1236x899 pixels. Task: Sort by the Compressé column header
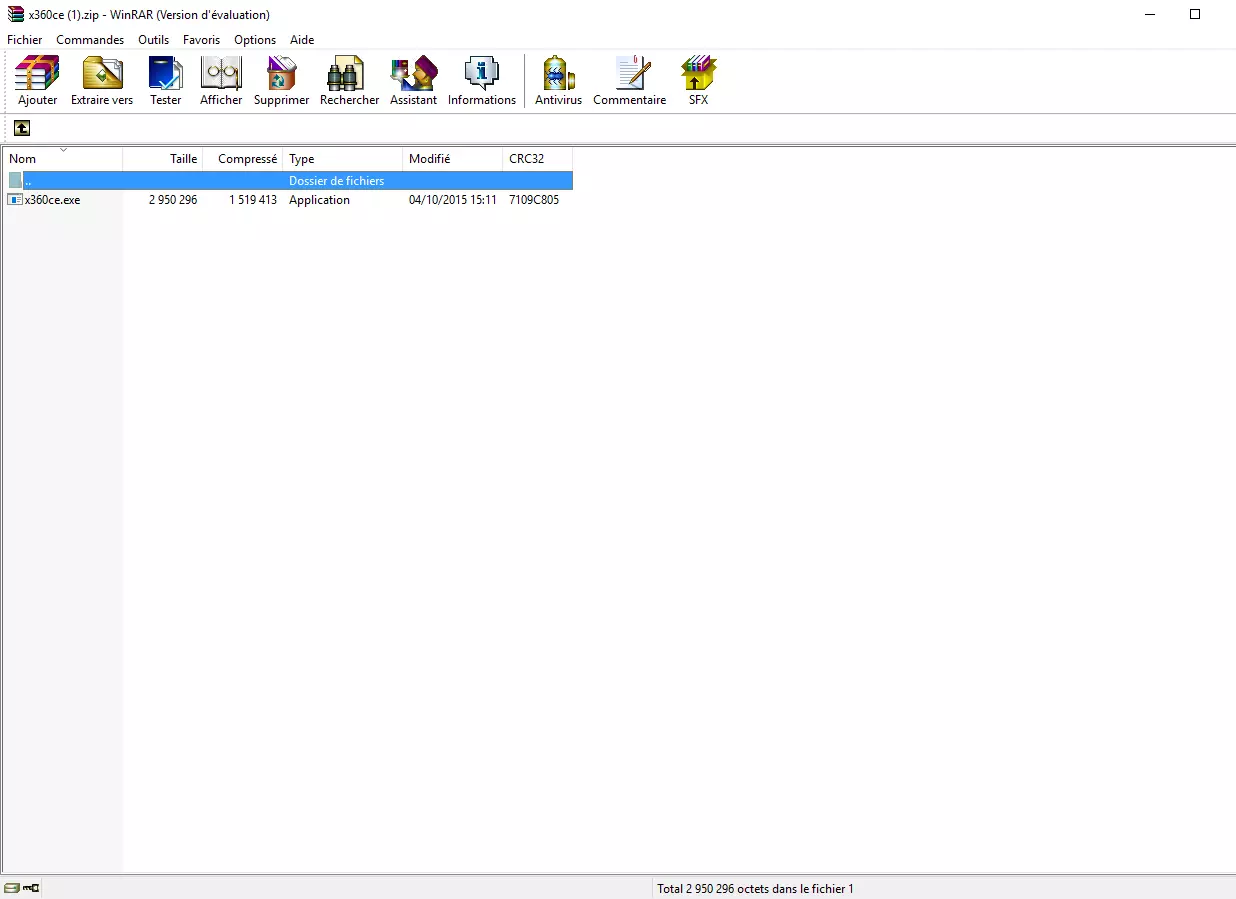[243, 159]
